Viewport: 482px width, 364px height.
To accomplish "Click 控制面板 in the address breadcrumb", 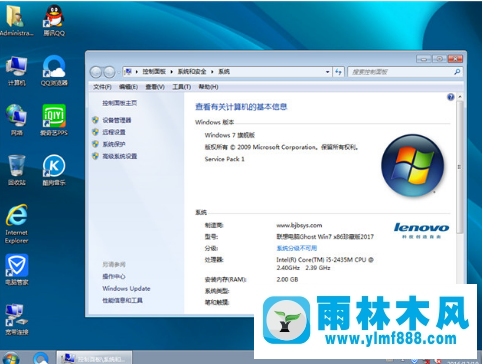I will tap(154, 72).
